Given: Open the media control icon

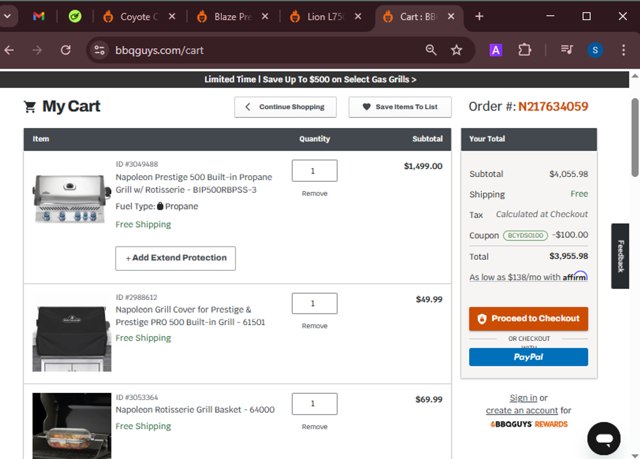Looking at the screenshot, I should [567, 50].
